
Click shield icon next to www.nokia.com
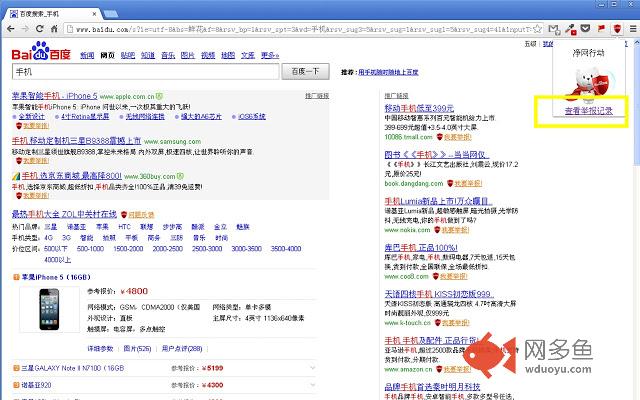[437, 230]
